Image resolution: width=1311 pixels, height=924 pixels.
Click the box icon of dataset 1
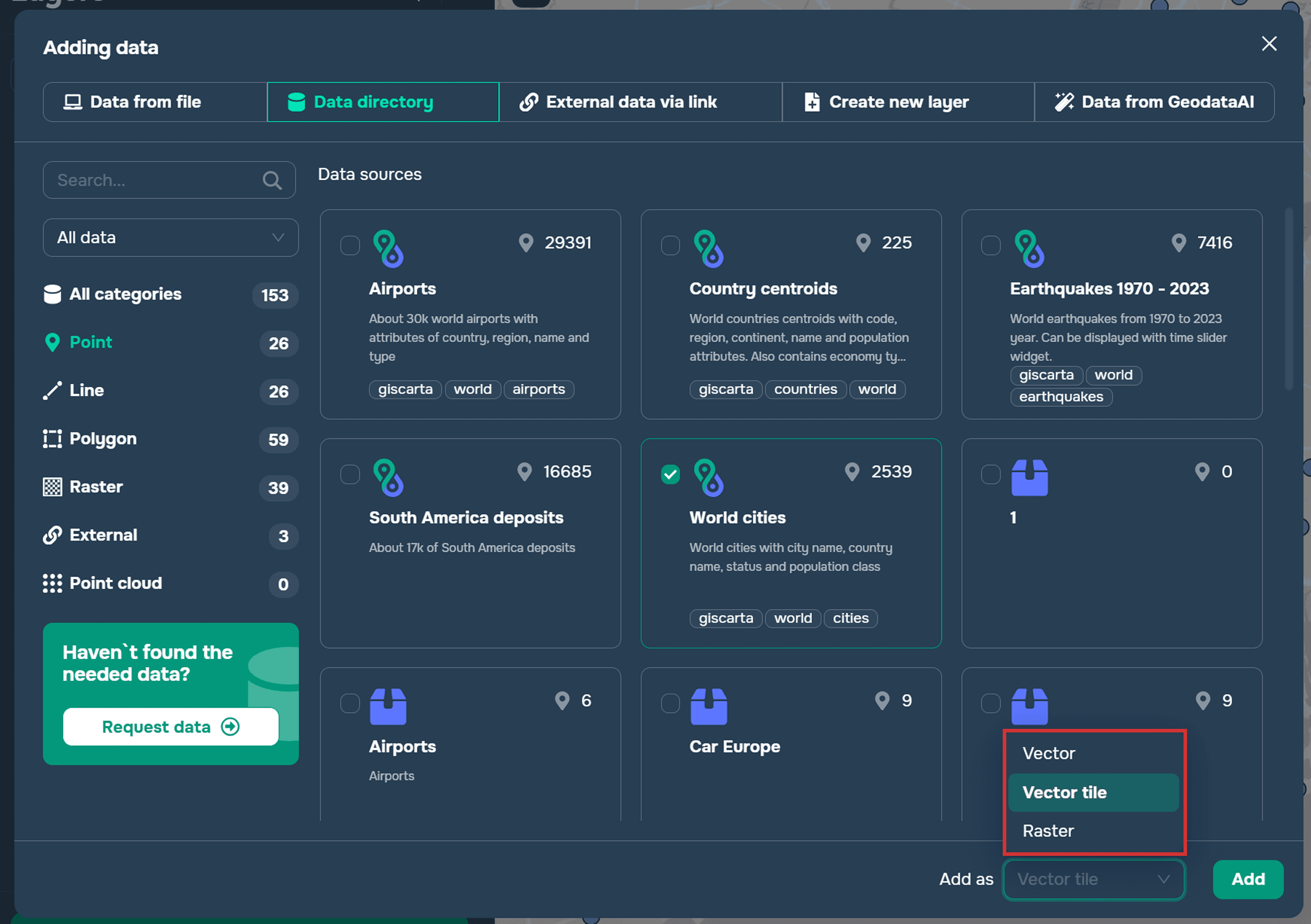click(x=1029, y=478)
